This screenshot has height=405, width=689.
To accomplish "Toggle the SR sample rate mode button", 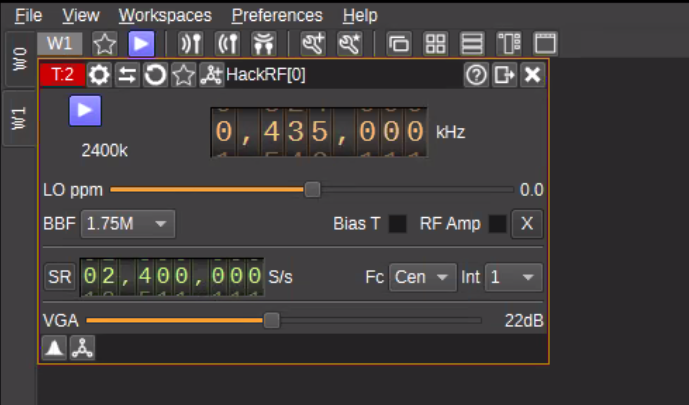I will click(x=60, y=277).
